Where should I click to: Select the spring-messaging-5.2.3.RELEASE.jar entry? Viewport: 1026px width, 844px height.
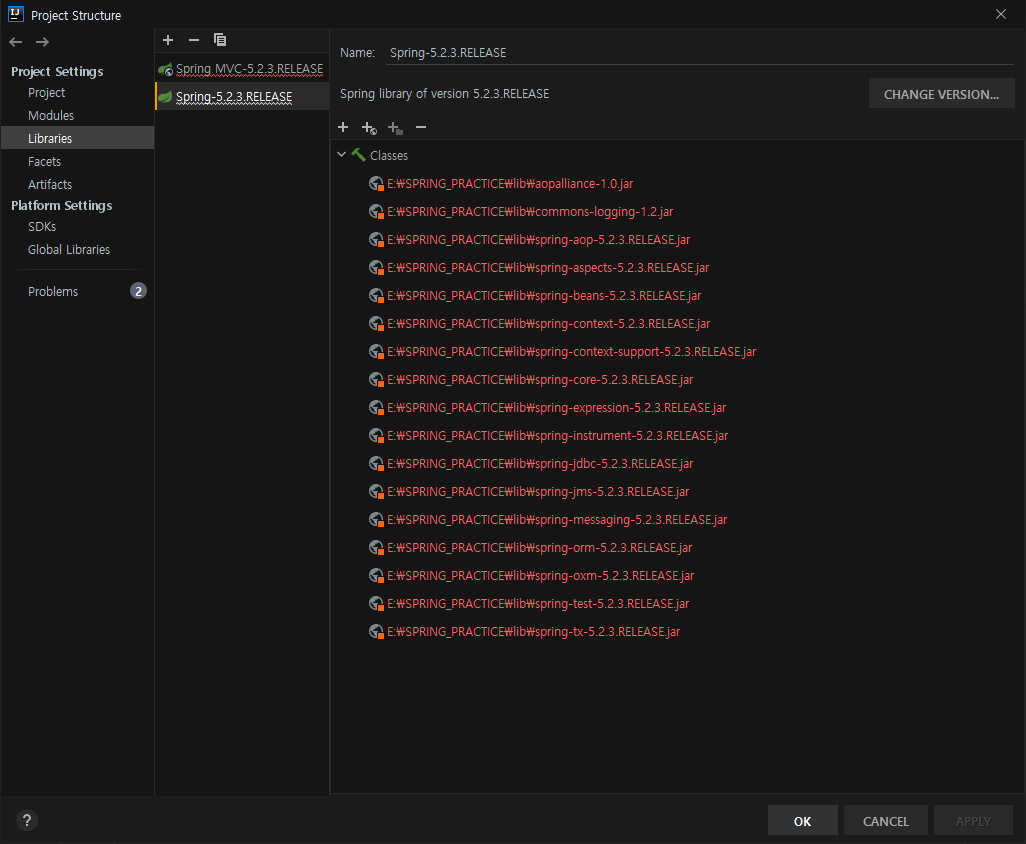point(557,520)
